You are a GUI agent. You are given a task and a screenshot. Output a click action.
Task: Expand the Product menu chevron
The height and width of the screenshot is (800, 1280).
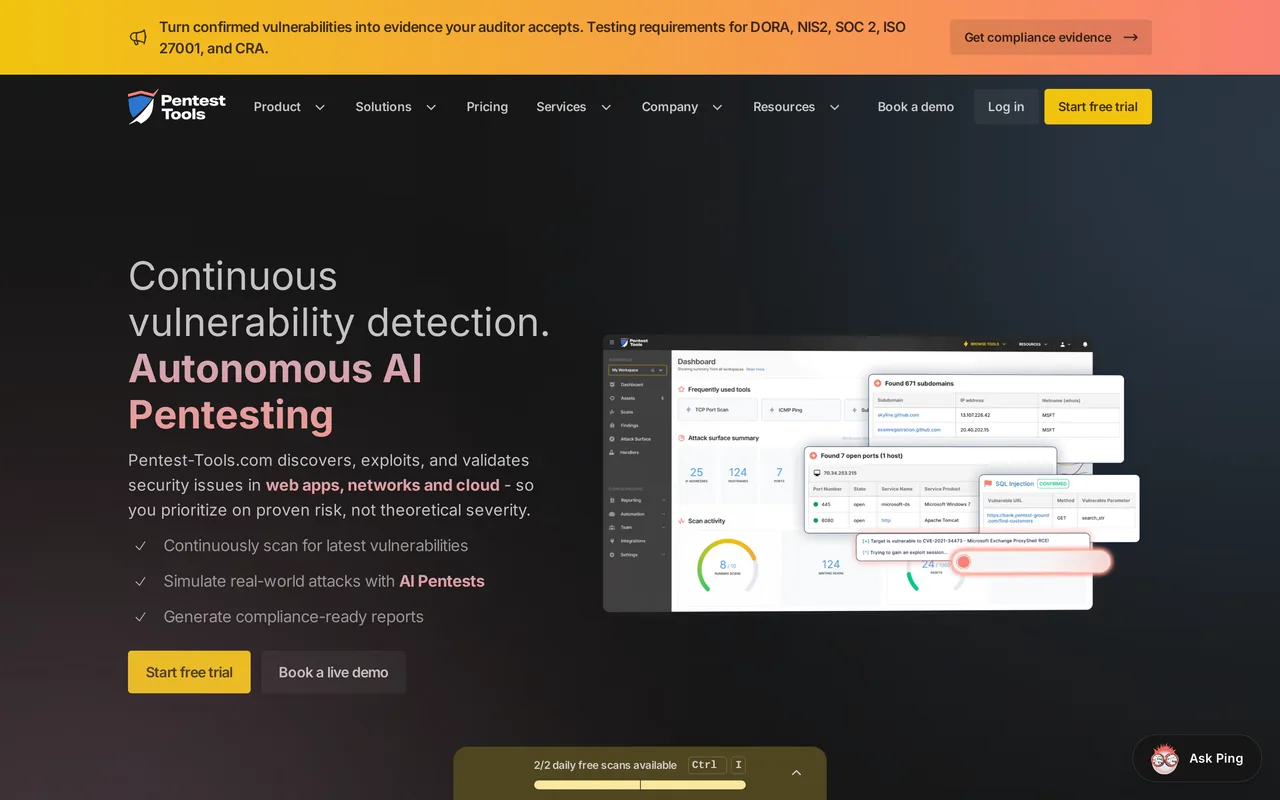pyautogui.click(x=320, y=107)
